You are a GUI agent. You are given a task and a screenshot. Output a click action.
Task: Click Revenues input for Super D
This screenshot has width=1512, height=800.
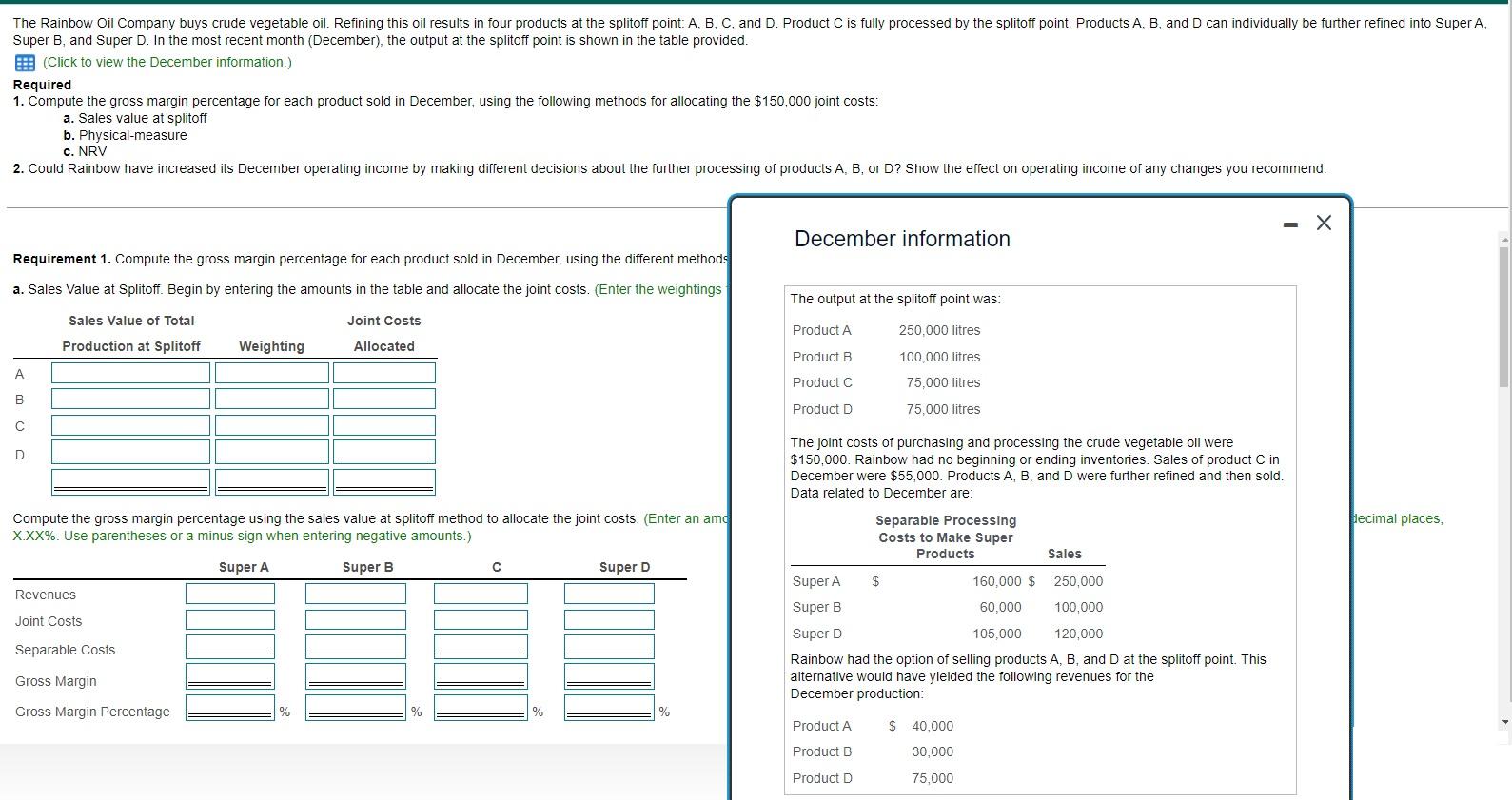pyautogui.click(x=609, y=594)
